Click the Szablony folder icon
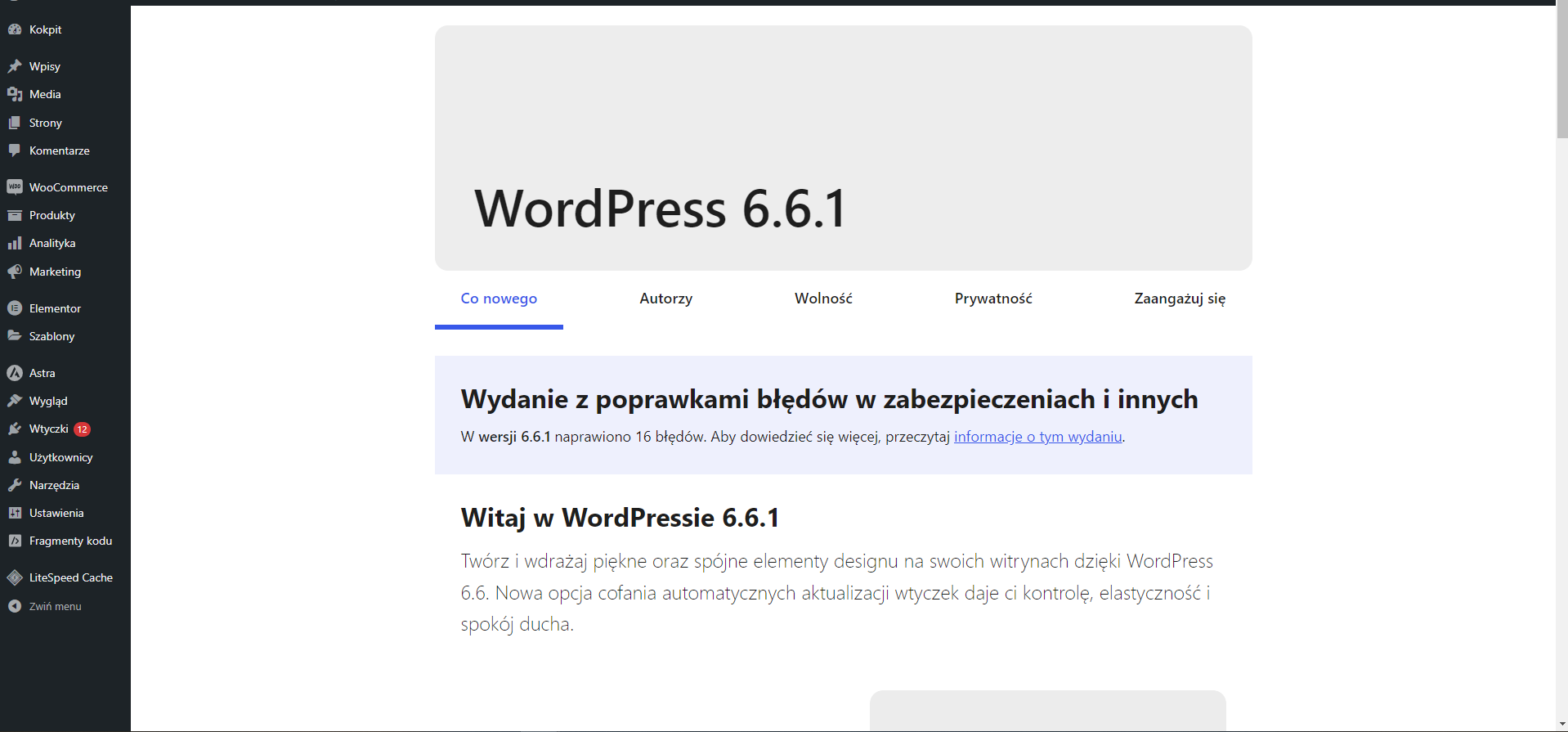 coord(15,336)
